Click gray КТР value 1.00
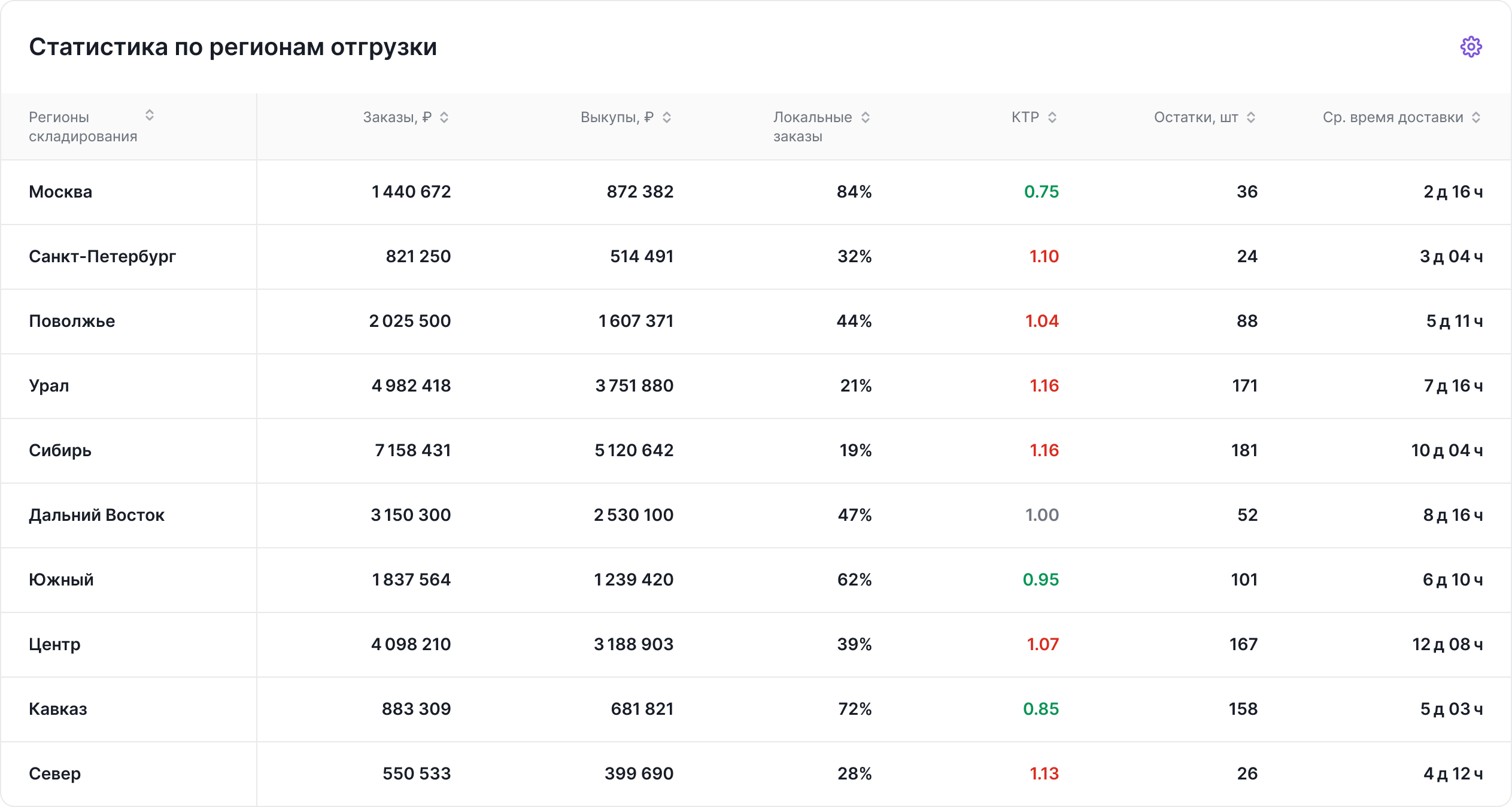 [1042, 515]
